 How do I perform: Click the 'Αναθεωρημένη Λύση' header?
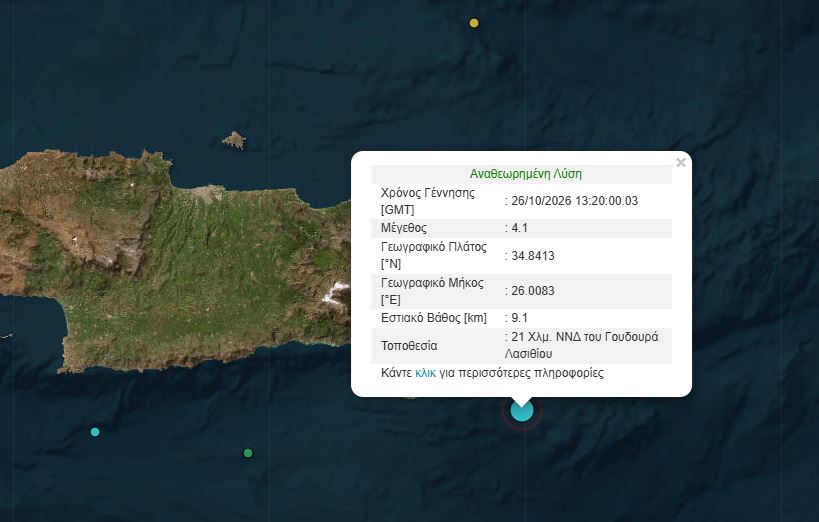(525, 174)
